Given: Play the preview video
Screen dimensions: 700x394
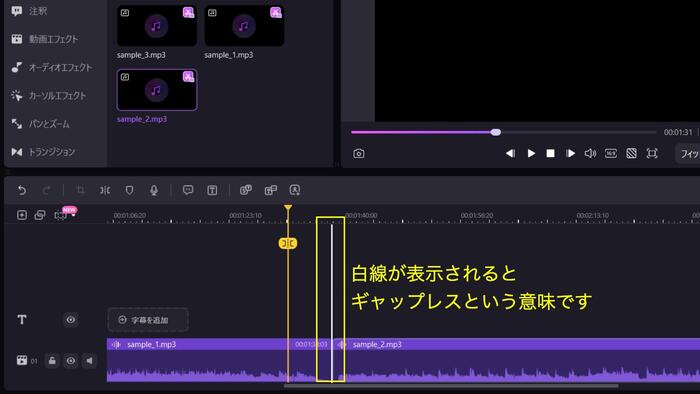Looking at the screenshot, I should tap(531, 153).
